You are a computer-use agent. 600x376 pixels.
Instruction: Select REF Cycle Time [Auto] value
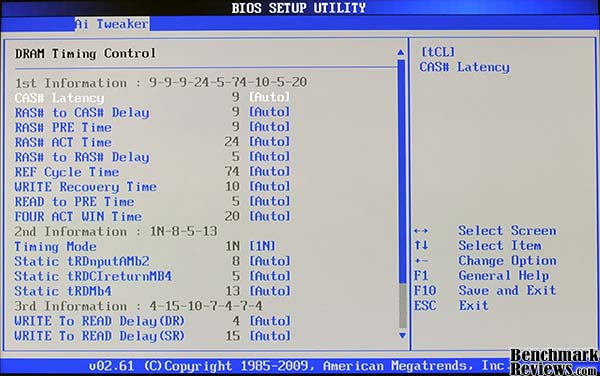click(x=269, y=172)
